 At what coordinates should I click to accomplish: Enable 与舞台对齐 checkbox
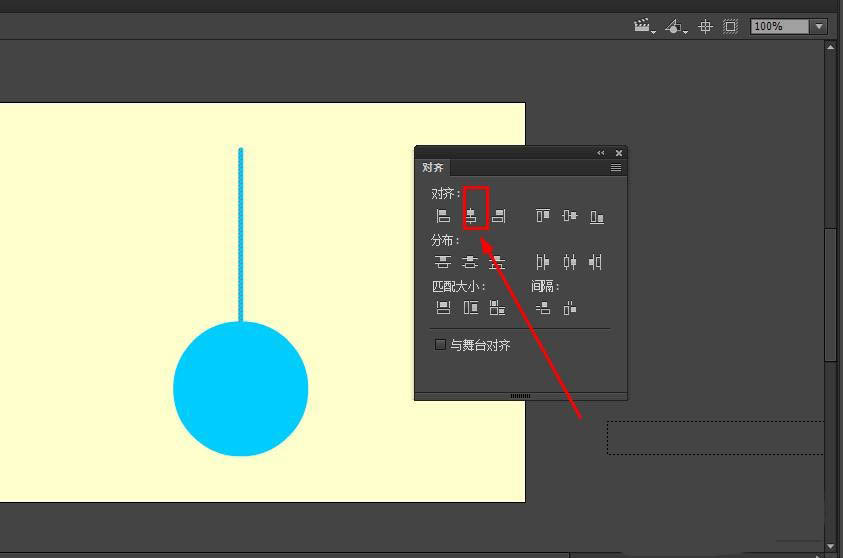tap(440, 345)
